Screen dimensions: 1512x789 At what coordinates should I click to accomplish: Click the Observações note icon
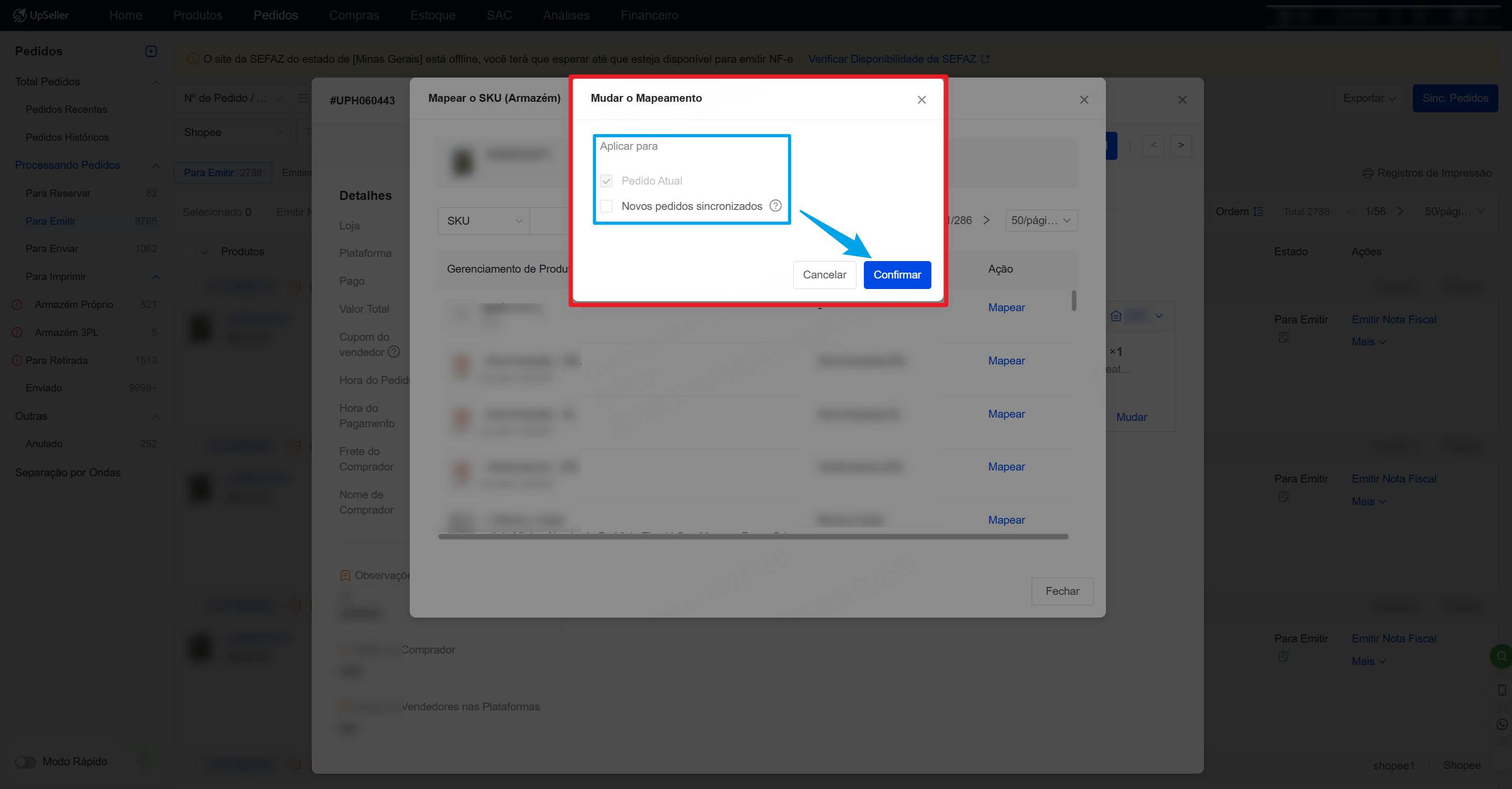345,575
